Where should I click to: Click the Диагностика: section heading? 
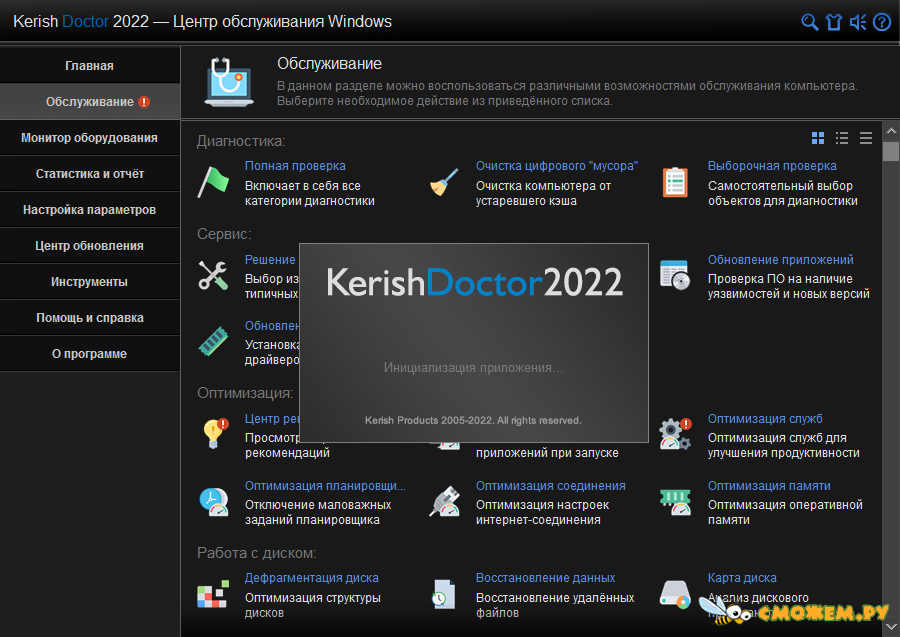[241, 141]
